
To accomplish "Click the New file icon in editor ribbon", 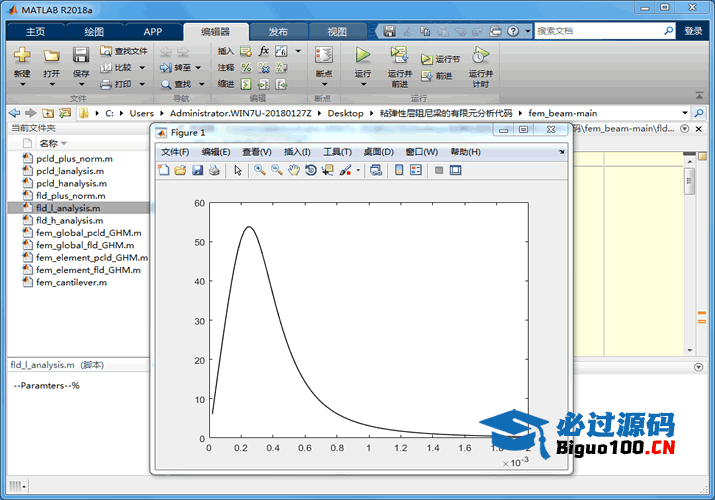I will click(x=22, y=55).
